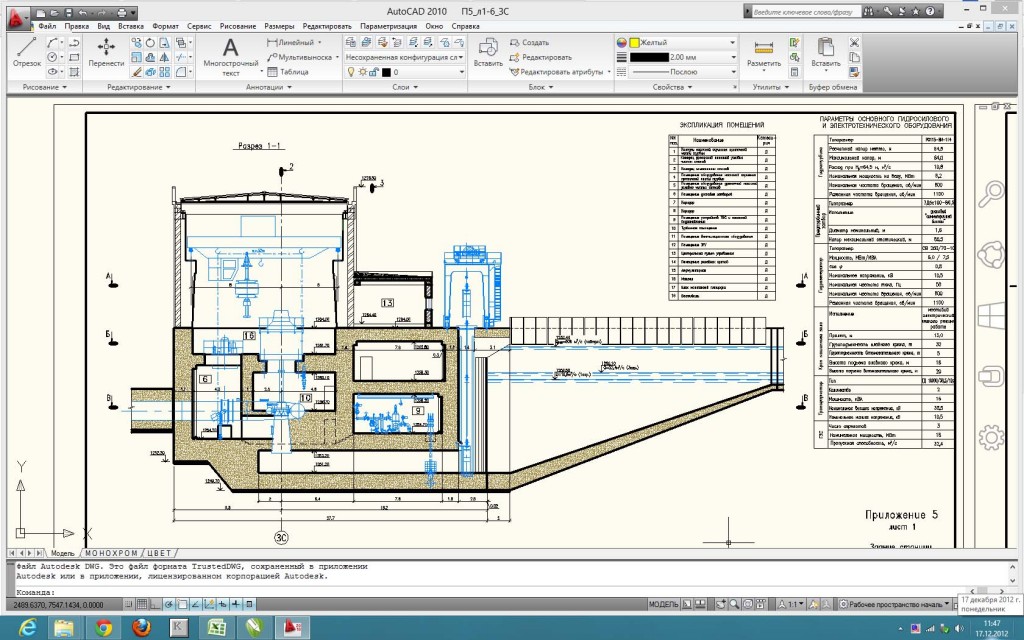Click the copy icon in Буфер обмена panel
1024x640 pixels.
tap(854, 57)
